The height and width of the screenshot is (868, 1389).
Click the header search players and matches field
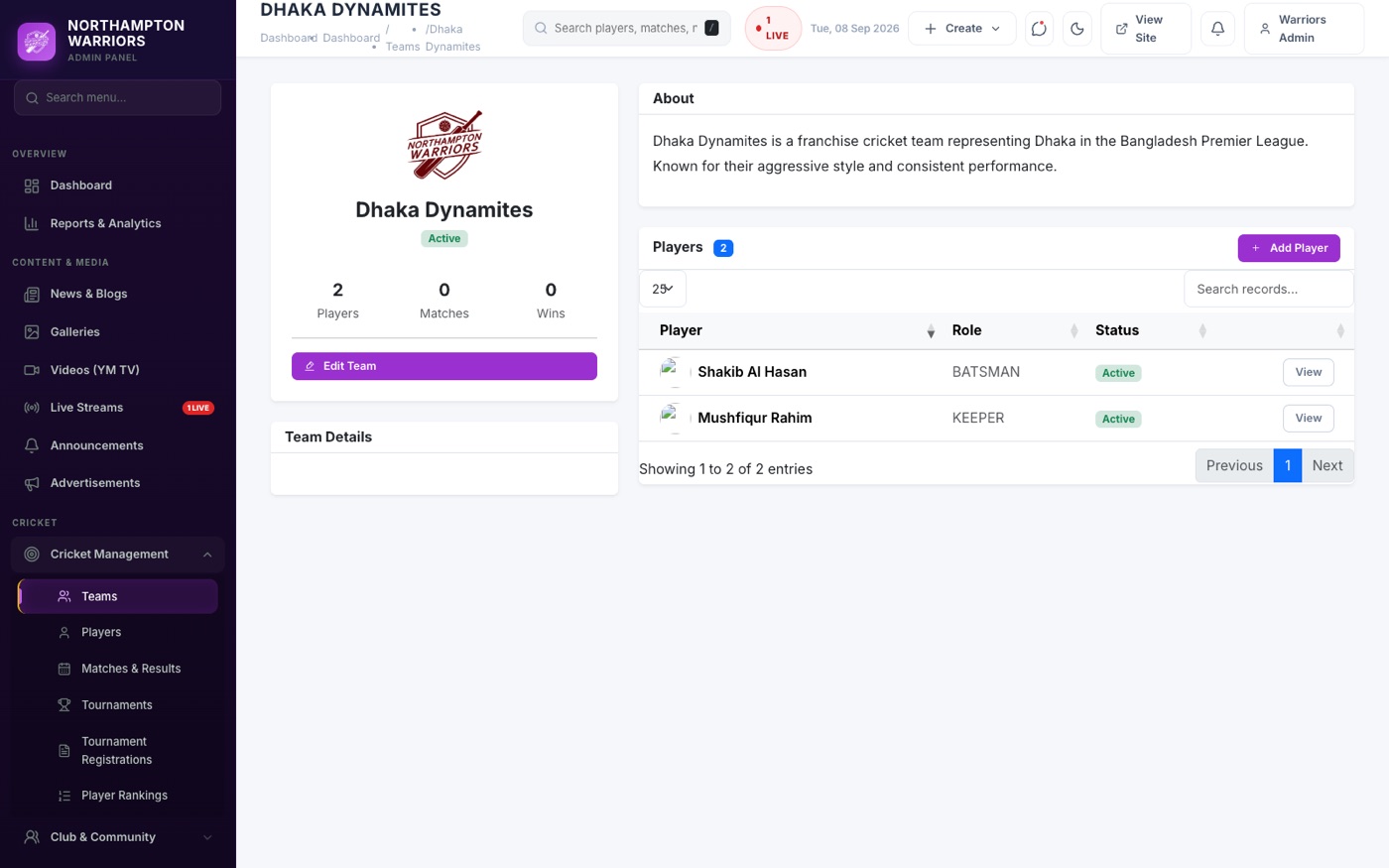point(627,29)
